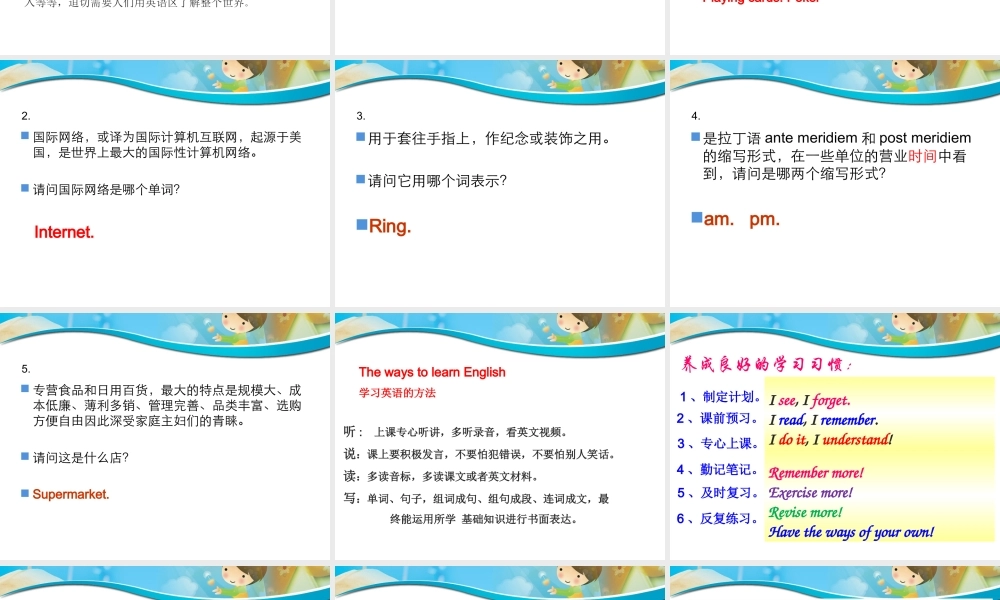The height and width of the screenshot is (600, 1000).
Task: Click the list item '4、勤记笔记。'
Action: 718,469
